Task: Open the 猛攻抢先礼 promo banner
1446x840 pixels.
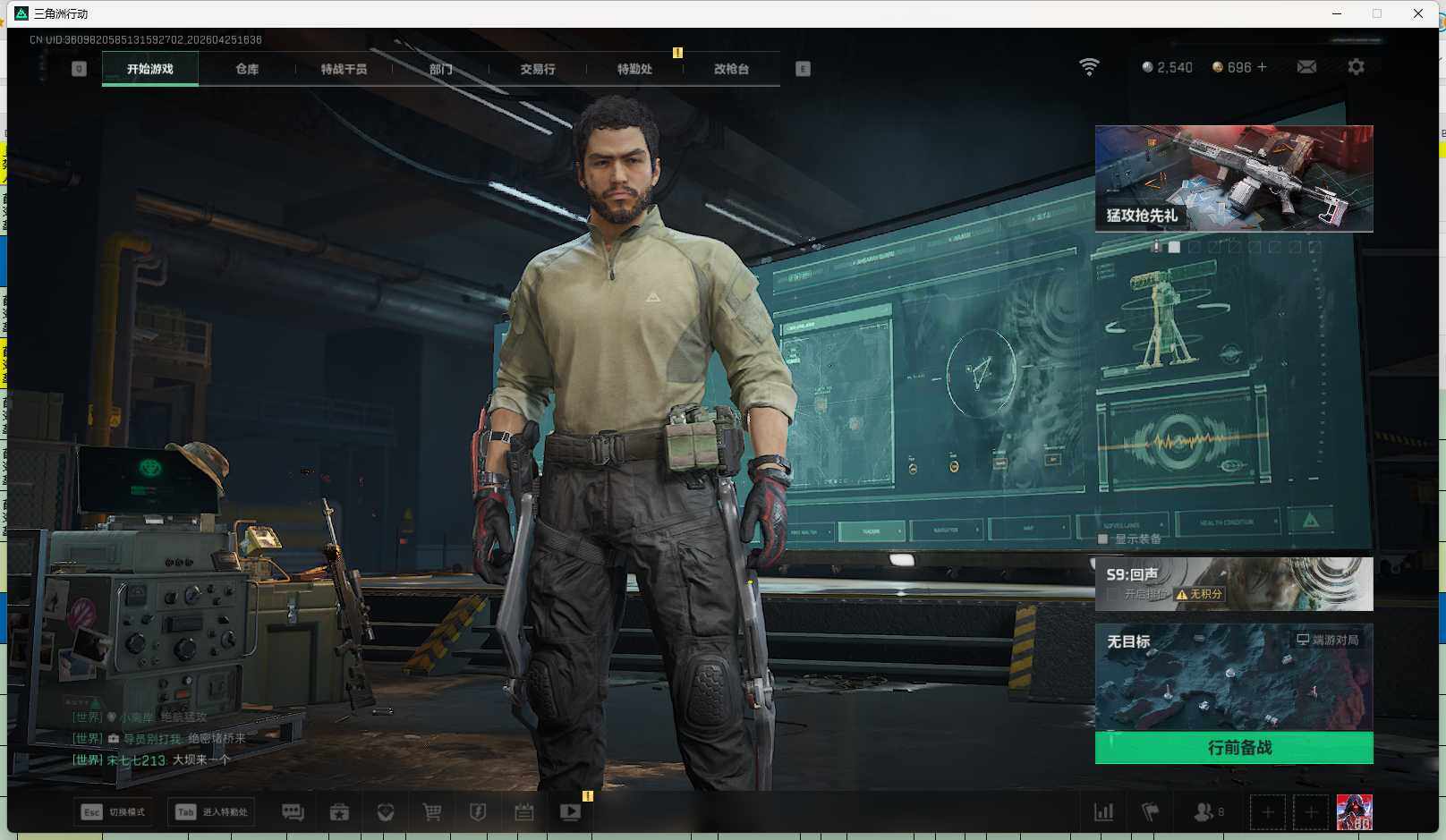Action: click(x=1234, y=179)
